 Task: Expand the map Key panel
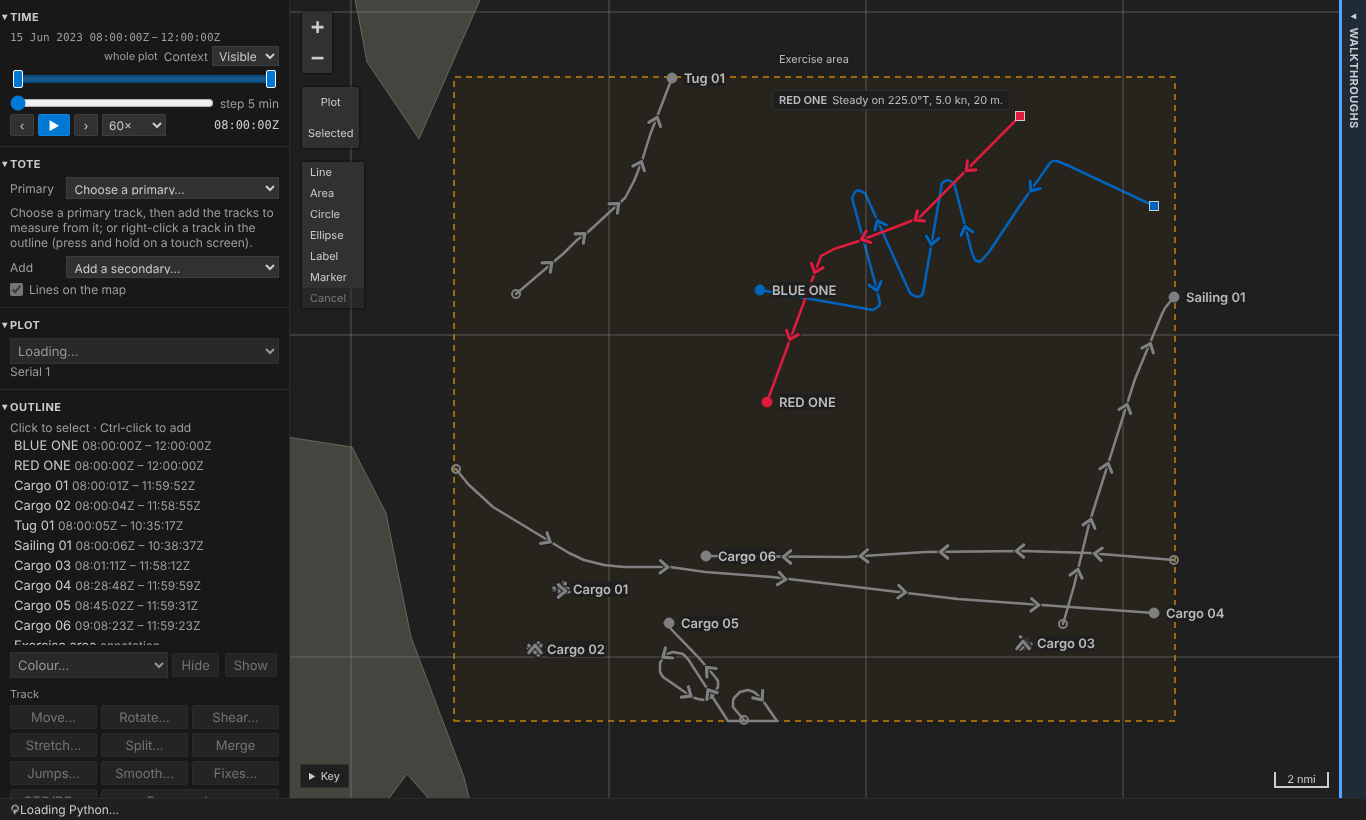324,776
